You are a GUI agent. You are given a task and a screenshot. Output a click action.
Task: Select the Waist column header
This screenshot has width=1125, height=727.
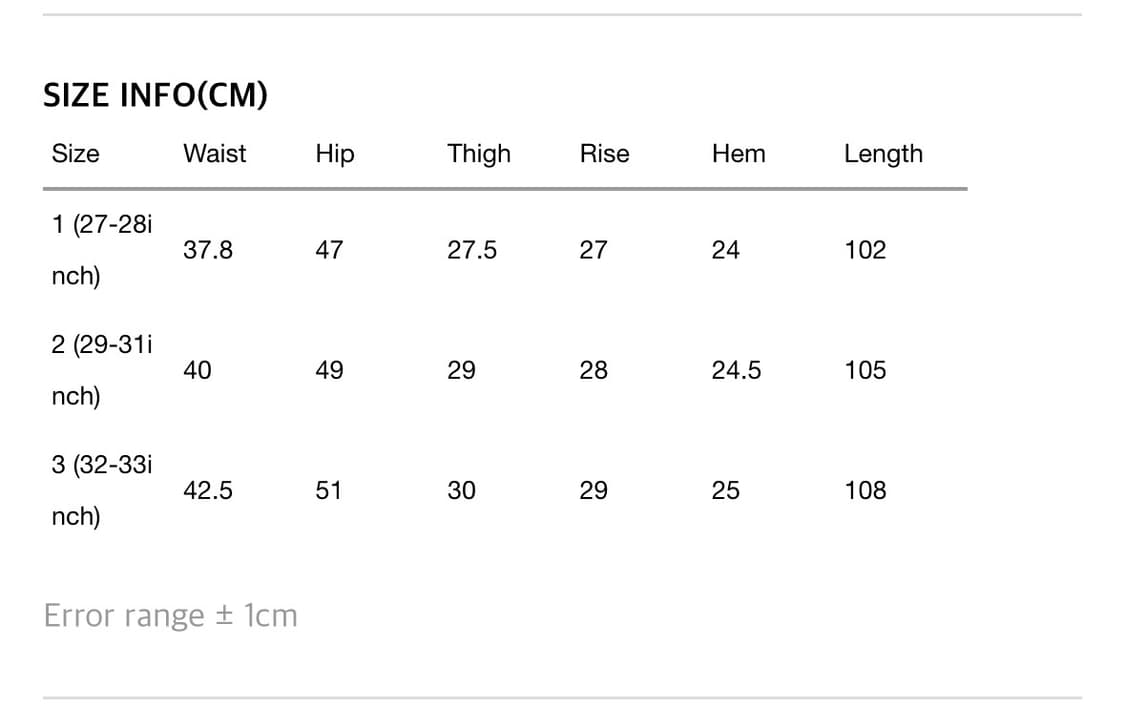(x=215, y=154)
